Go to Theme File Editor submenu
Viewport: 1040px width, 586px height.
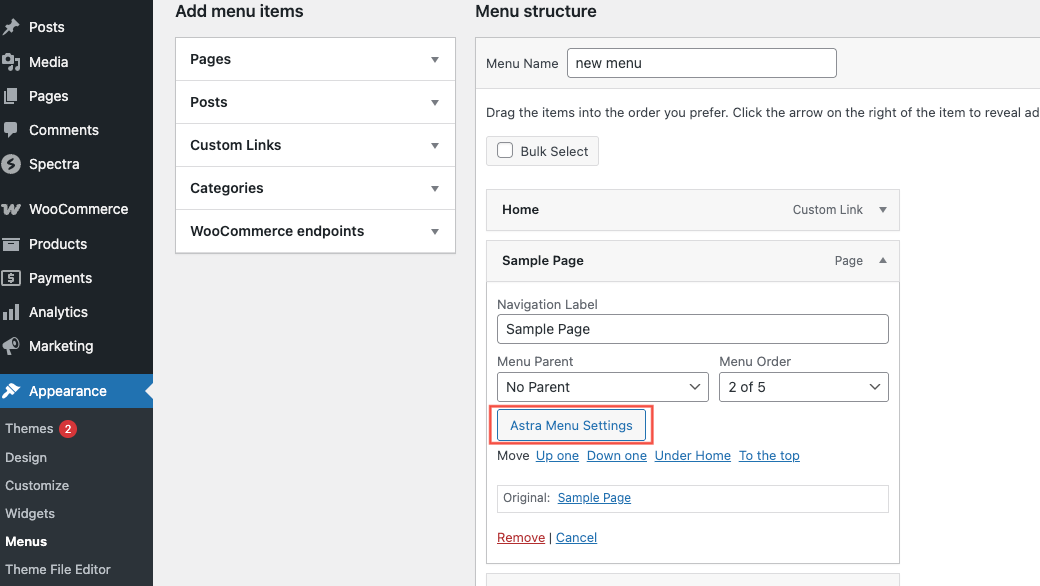(58, 569)
